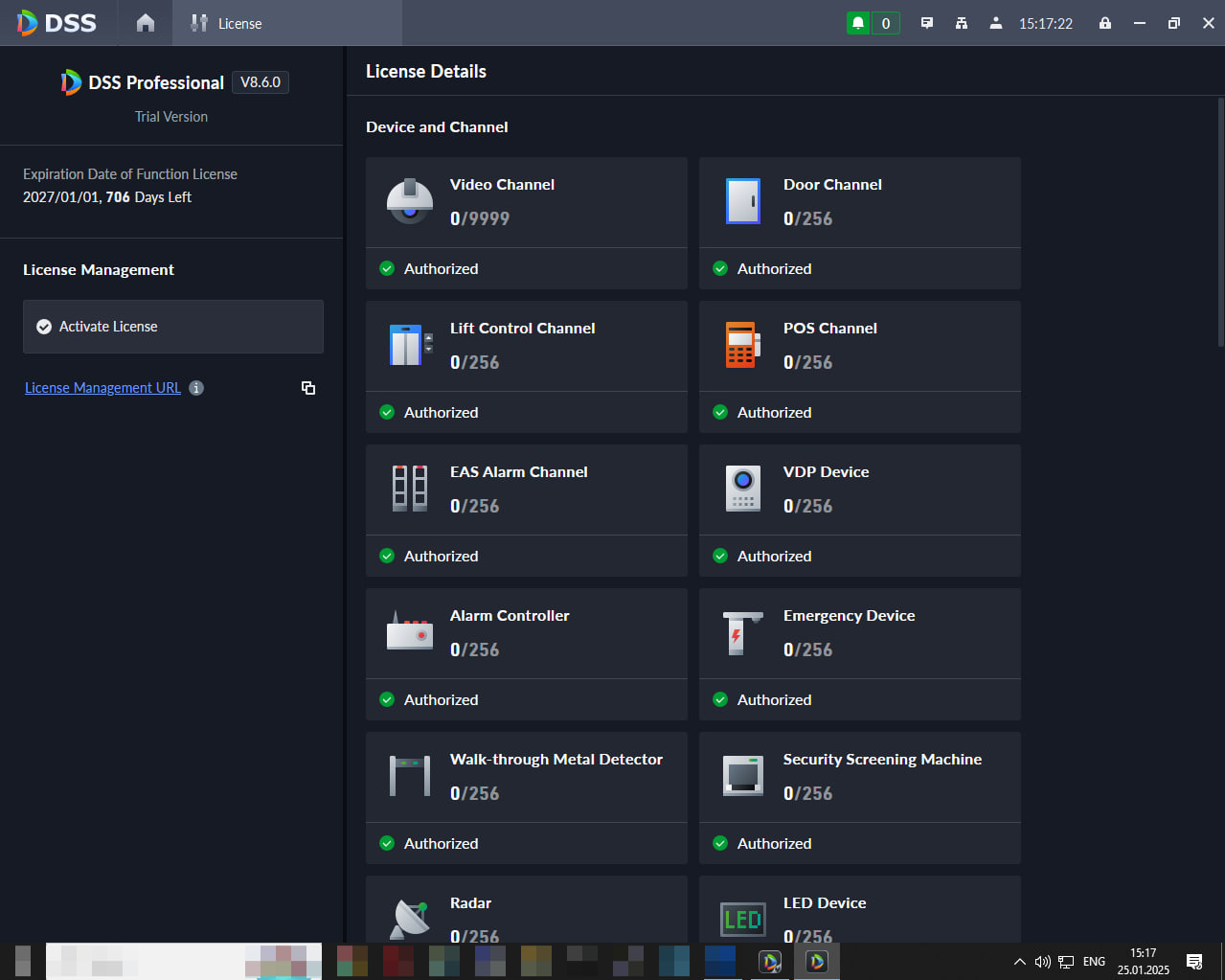Image resolution: width=1225 pixels, height=980 pixels.
Task: Click the Emergency Device card
Action: (860, 654)
